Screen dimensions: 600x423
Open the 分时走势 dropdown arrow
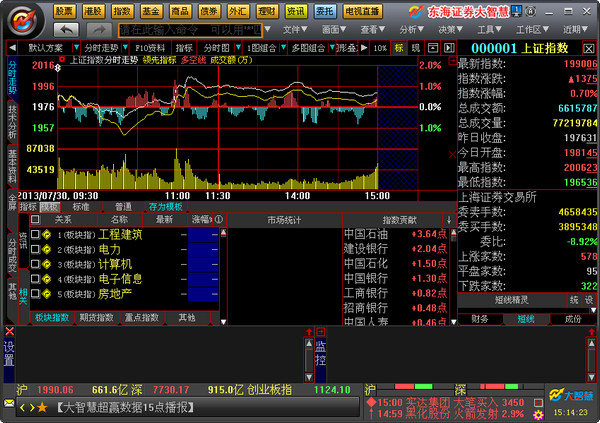(x=125, y=48)
